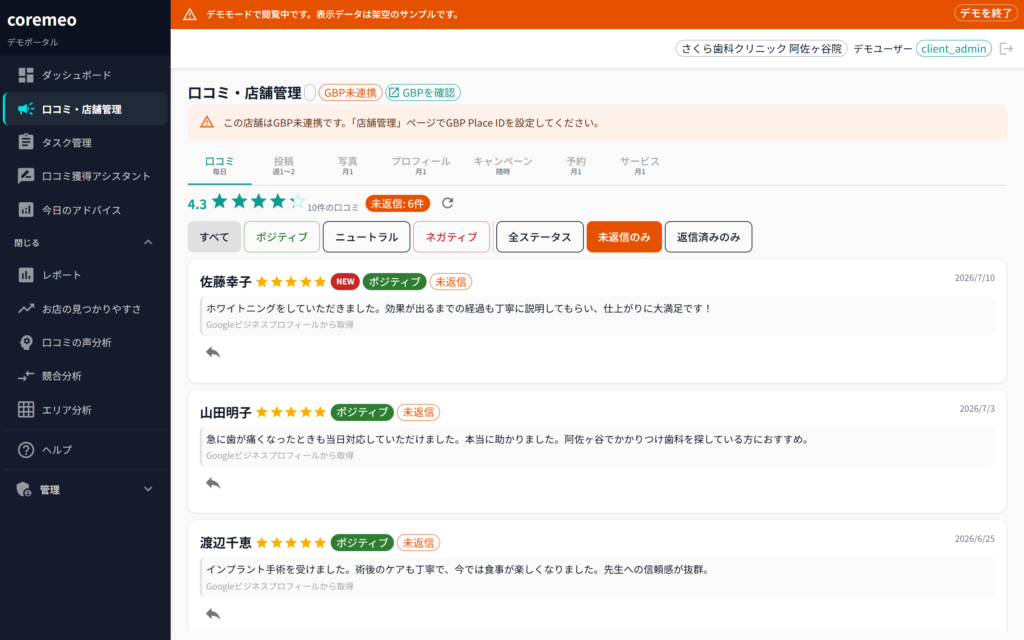Image resolution: width=1024 pixels, height=640 pixels.
Task: Click the GBP未連携 badge
Action: (x=350, y=93)
